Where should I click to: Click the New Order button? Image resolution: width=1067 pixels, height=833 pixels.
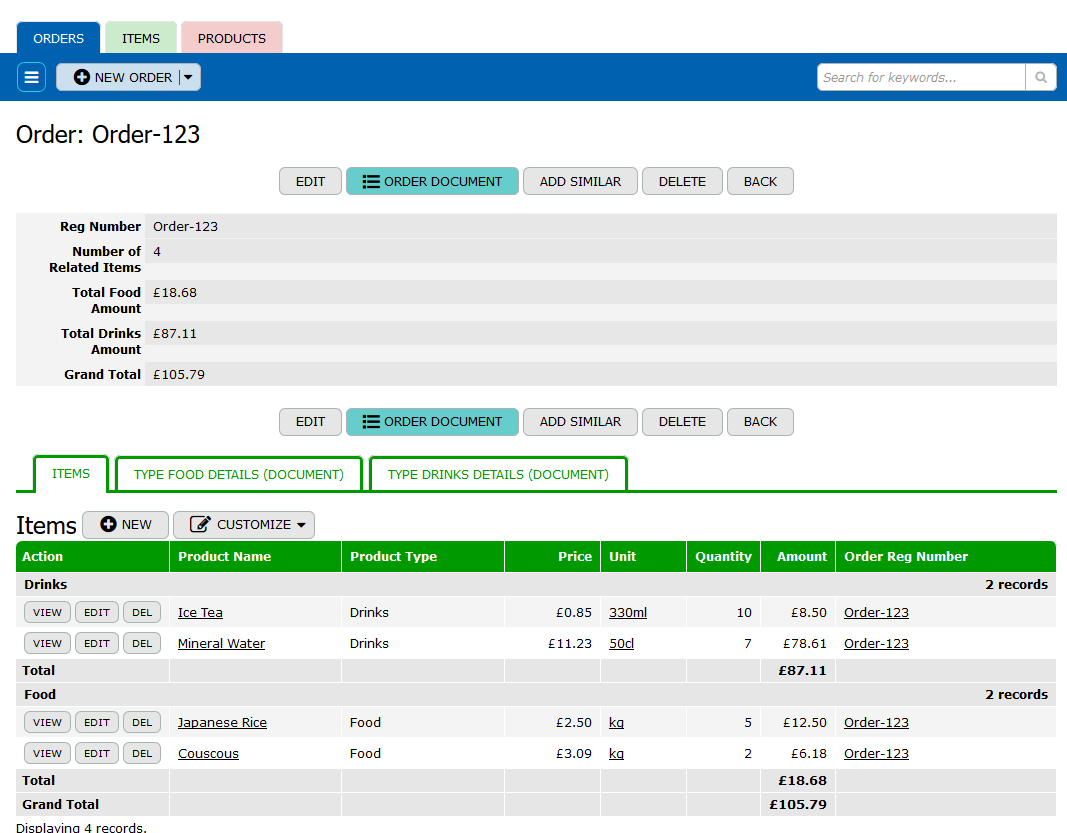point(118,77)
